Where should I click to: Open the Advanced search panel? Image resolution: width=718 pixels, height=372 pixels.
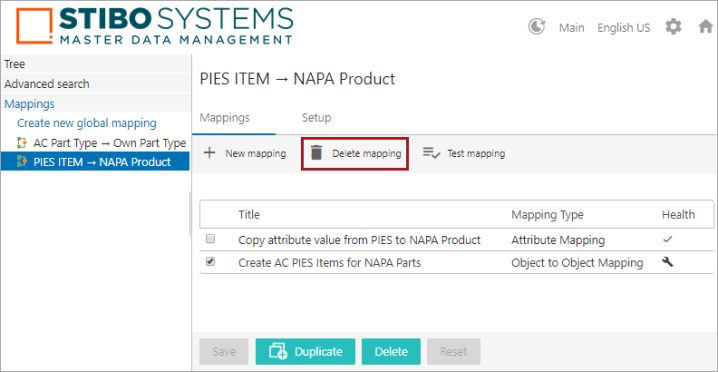tap(47, 84)
